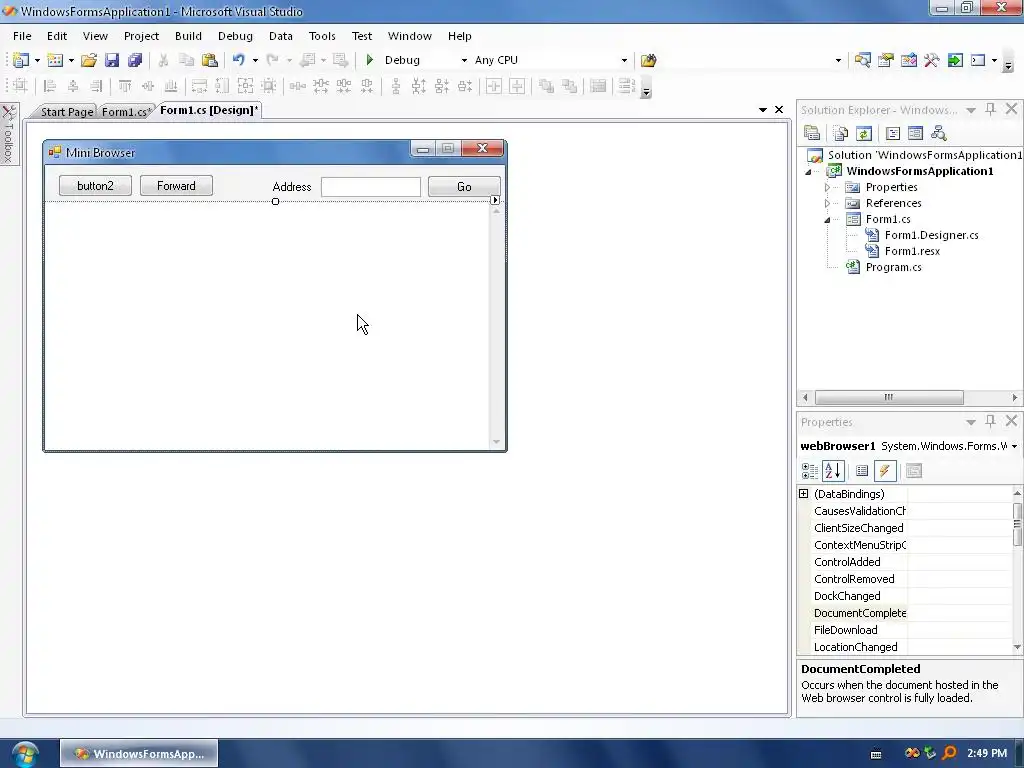Switch to the Start Page tab

point(67,112)
